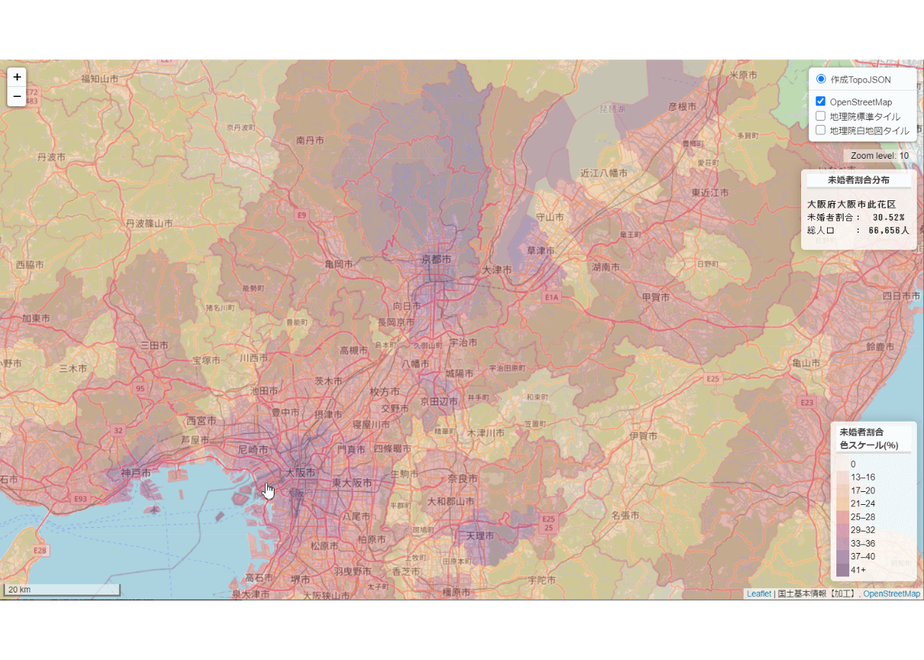Click the 0 legend color swatch
The width and height of the screenshot is (924, 660).
(x=842, y=464)
